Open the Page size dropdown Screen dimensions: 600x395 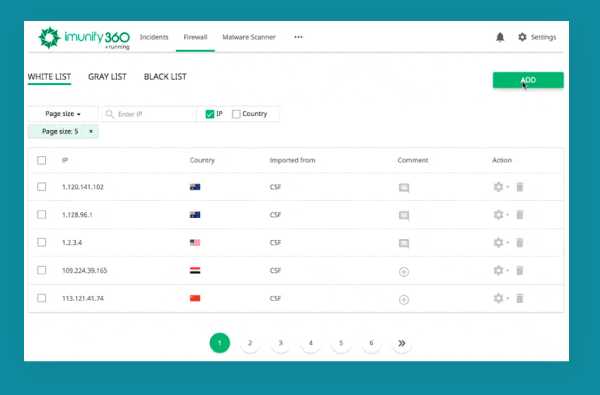point(63,114)
